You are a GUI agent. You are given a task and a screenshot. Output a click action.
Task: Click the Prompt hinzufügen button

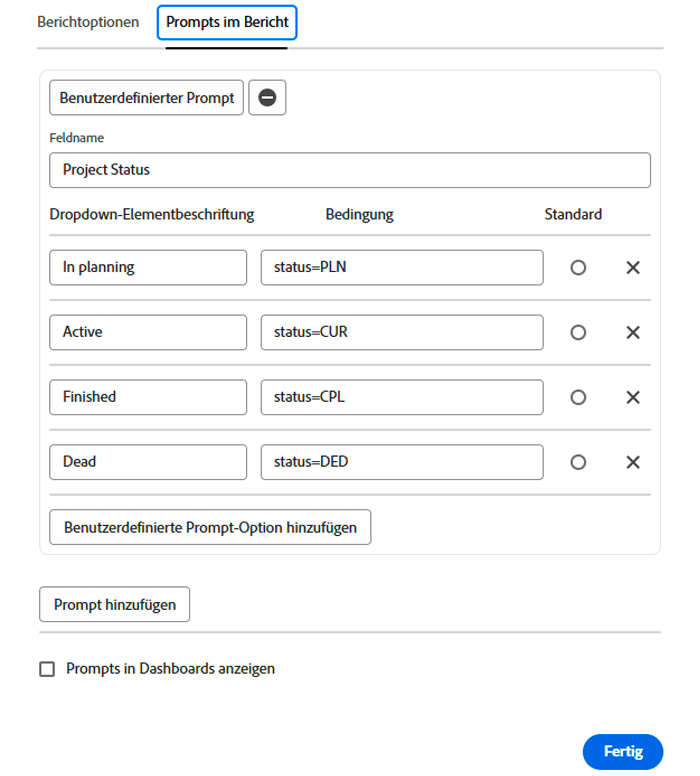coord(114,605)
